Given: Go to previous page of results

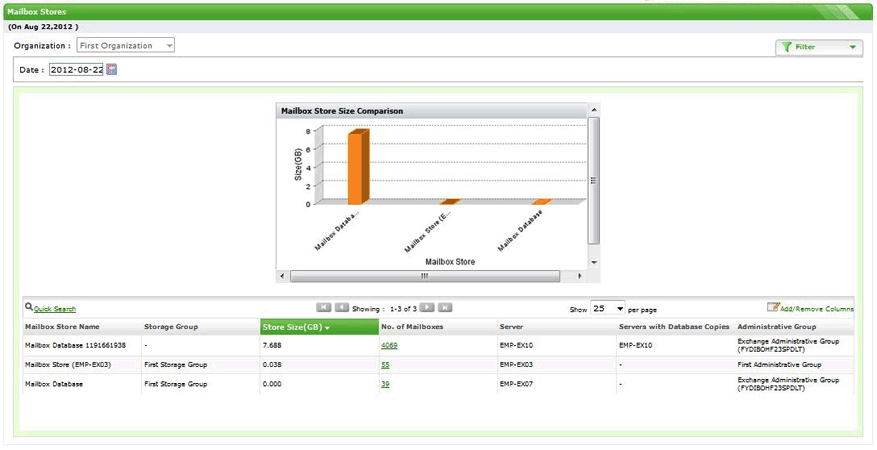Looking at the screenshot, I should point(342,307).
